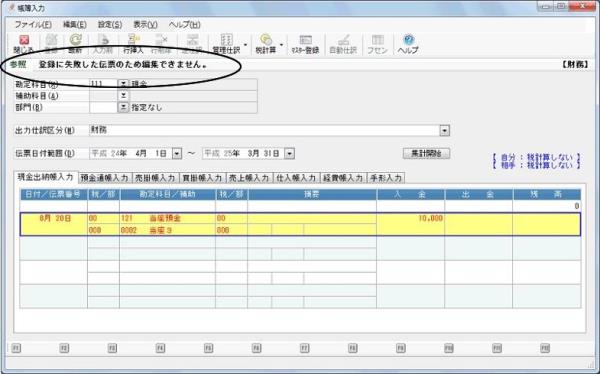Expand the 税計算 dropdown arrow
This screenshot has width=600, height=374.
[x=281, y=44]
